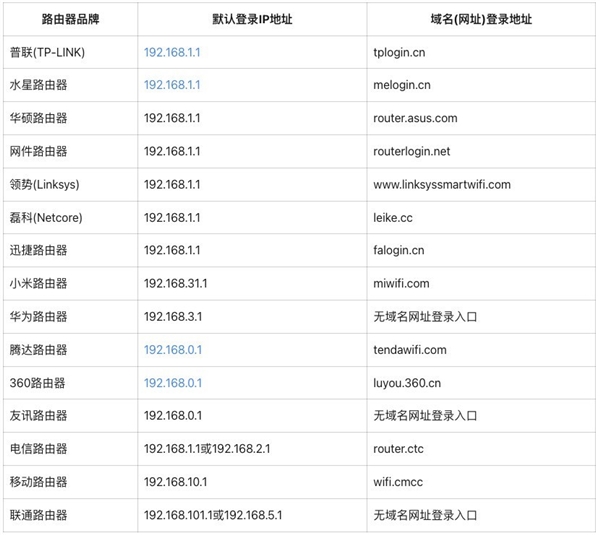Click the routerlogin.net address
This screenshot has height=535, width=600.
pos(411,151)
